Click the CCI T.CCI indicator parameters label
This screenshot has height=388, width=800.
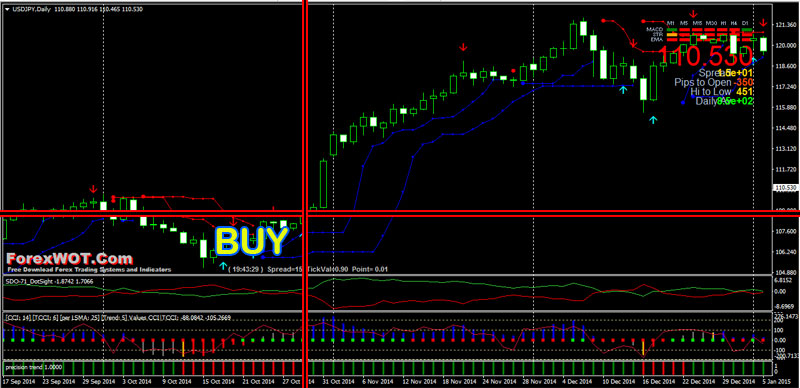(118, 318)
